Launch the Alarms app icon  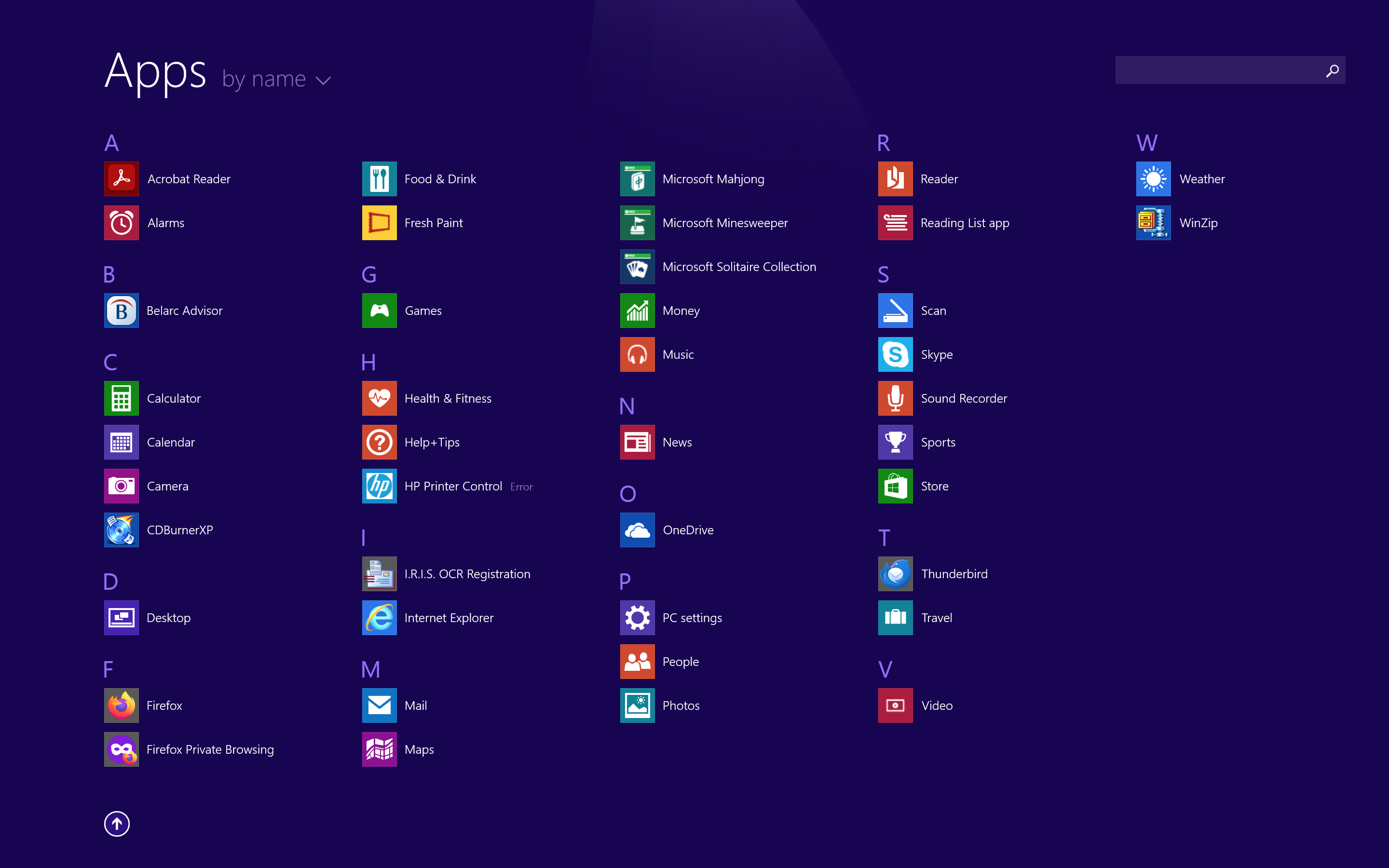click(x=121, y=223)
